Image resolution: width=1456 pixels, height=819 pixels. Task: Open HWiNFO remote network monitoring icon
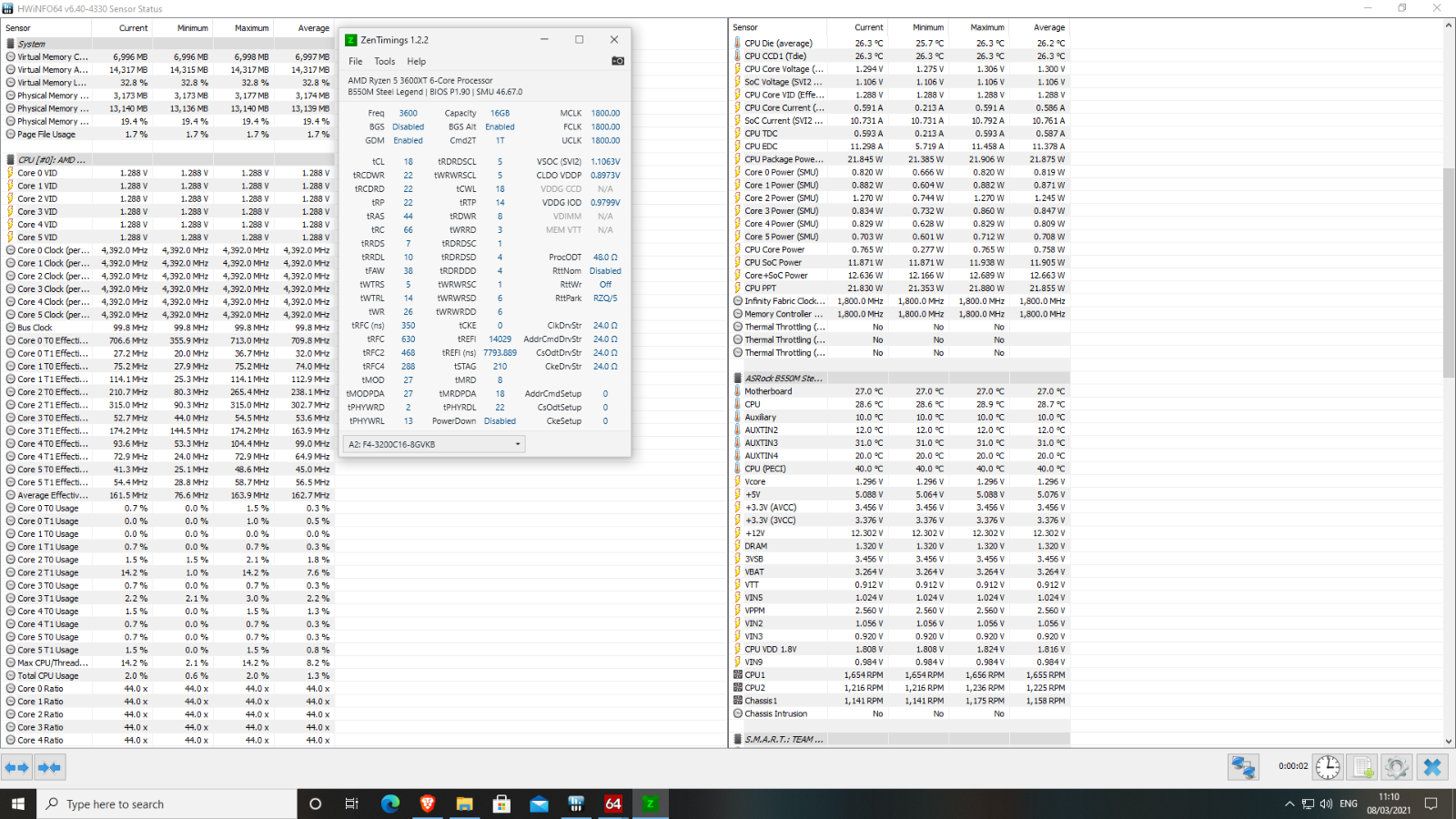(1243, 767)
